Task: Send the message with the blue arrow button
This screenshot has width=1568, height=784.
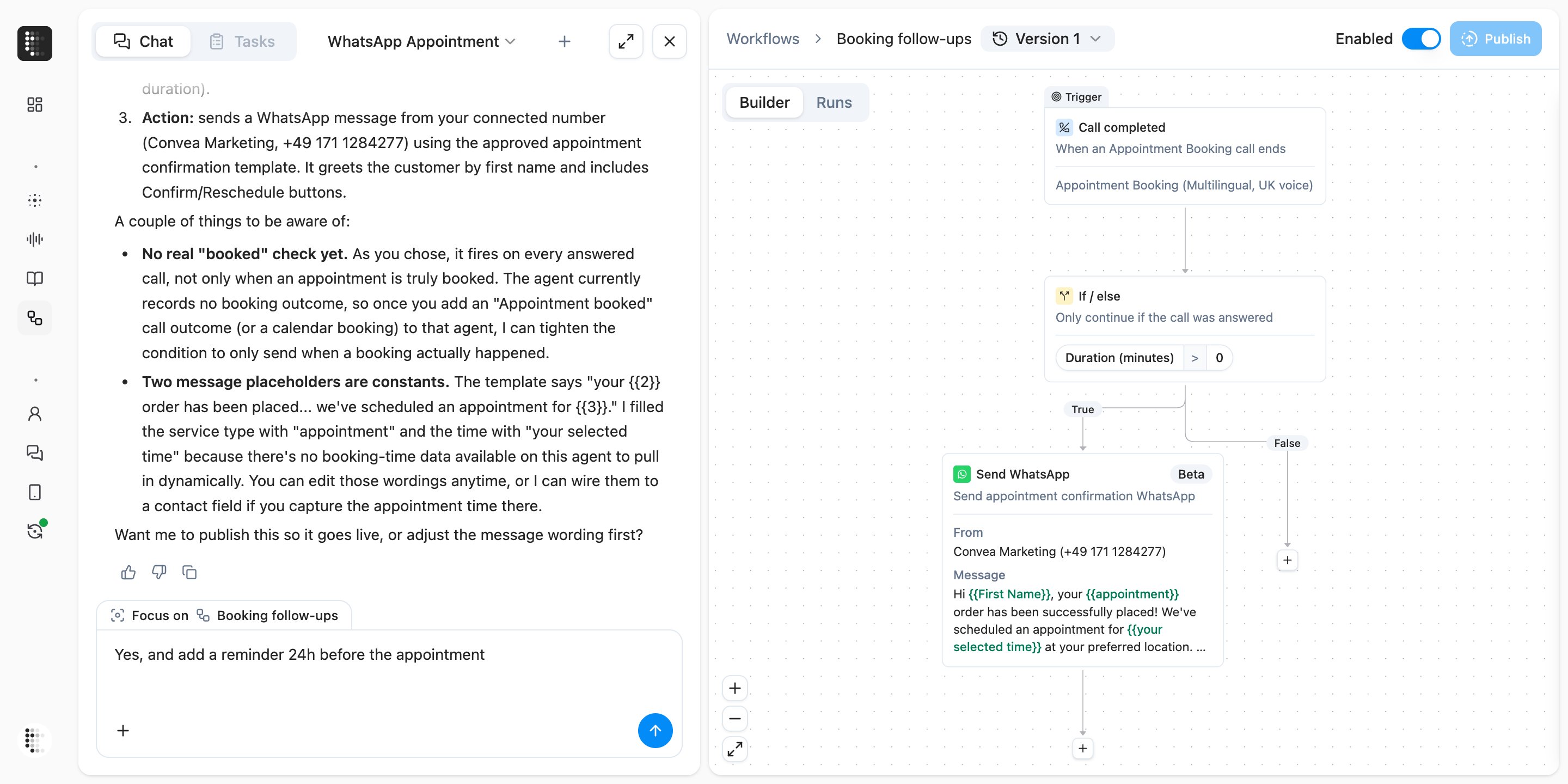Action: tap(655, 731)
